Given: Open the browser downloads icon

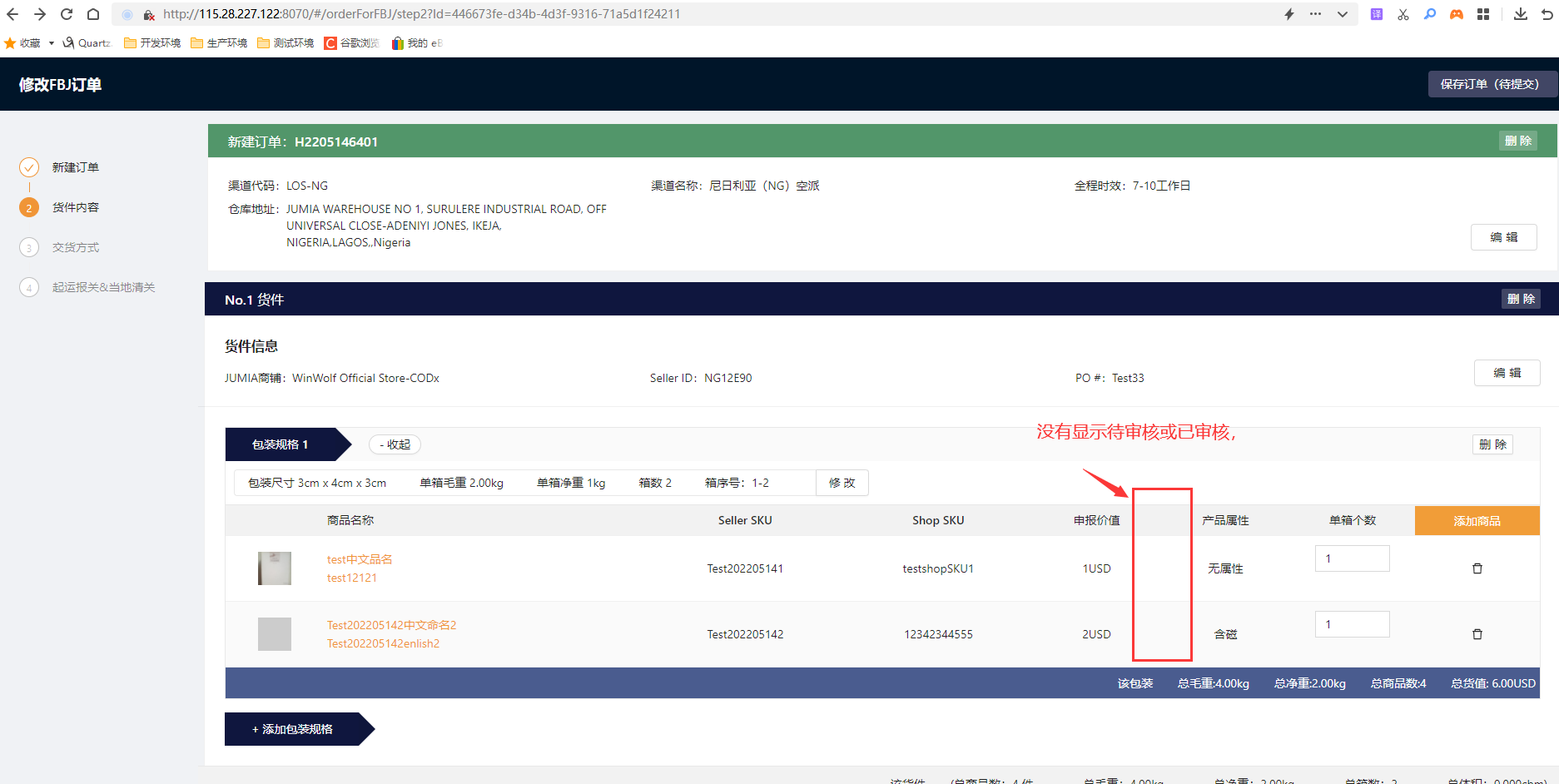Looking at the screenshot, I should 1520,14.
